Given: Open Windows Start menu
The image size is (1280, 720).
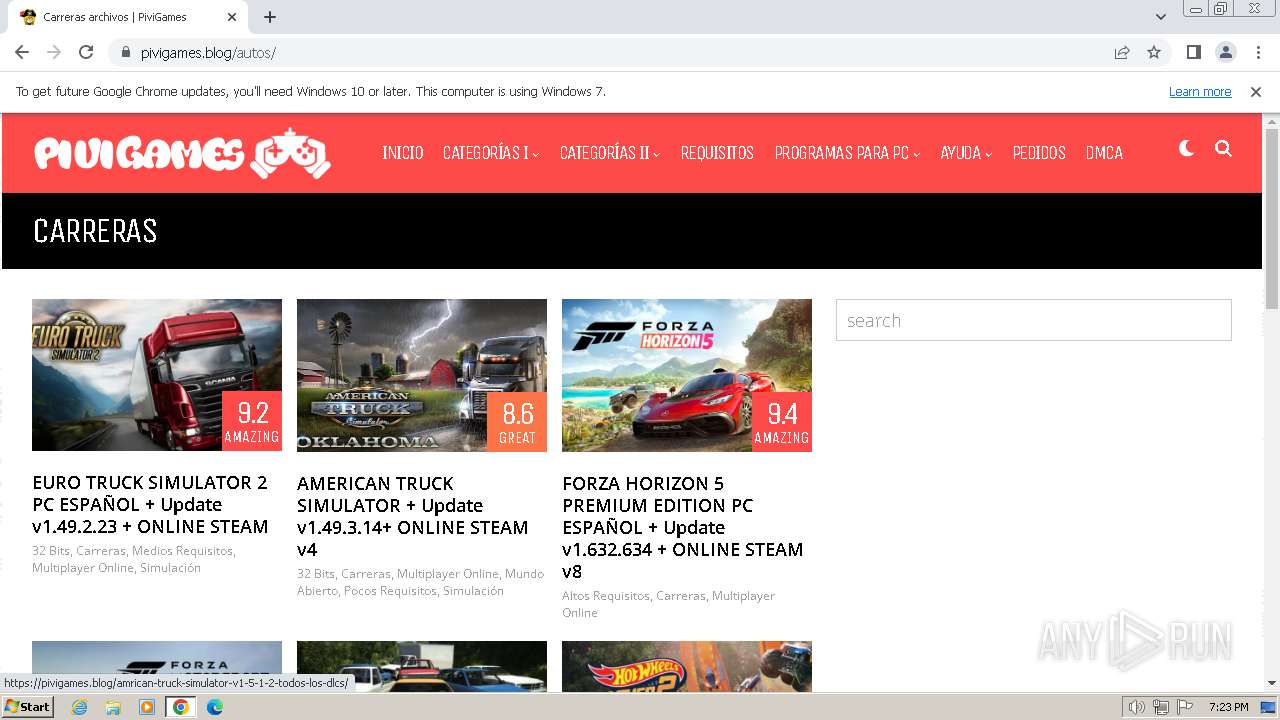Looking at the screenshot, I should [x=27, y=707].
